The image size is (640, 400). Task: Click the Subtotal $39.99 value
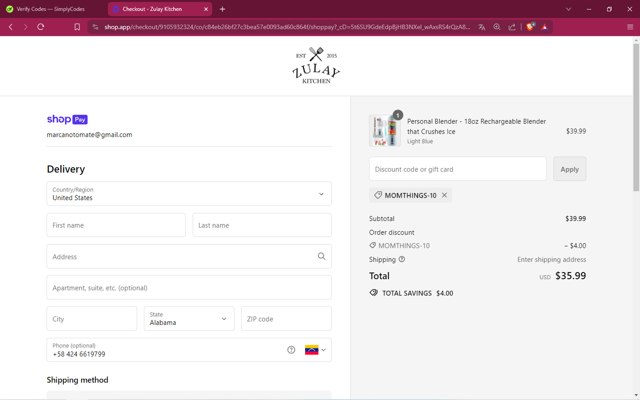576,219
